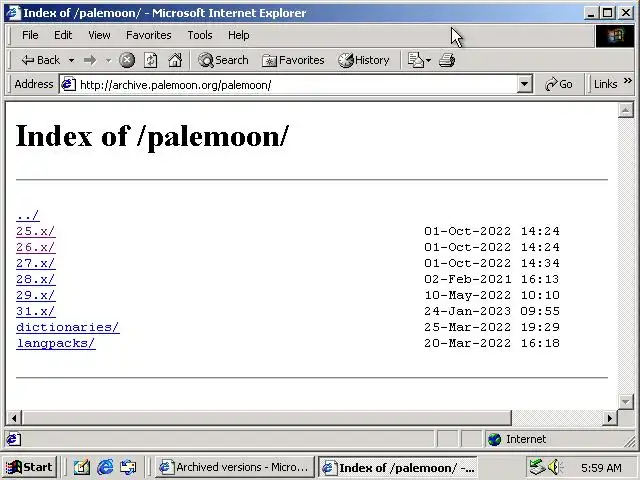Click the Windows logo throbber icon
Viewport: 640px width, 480px height.
click(x=615, y=36)
